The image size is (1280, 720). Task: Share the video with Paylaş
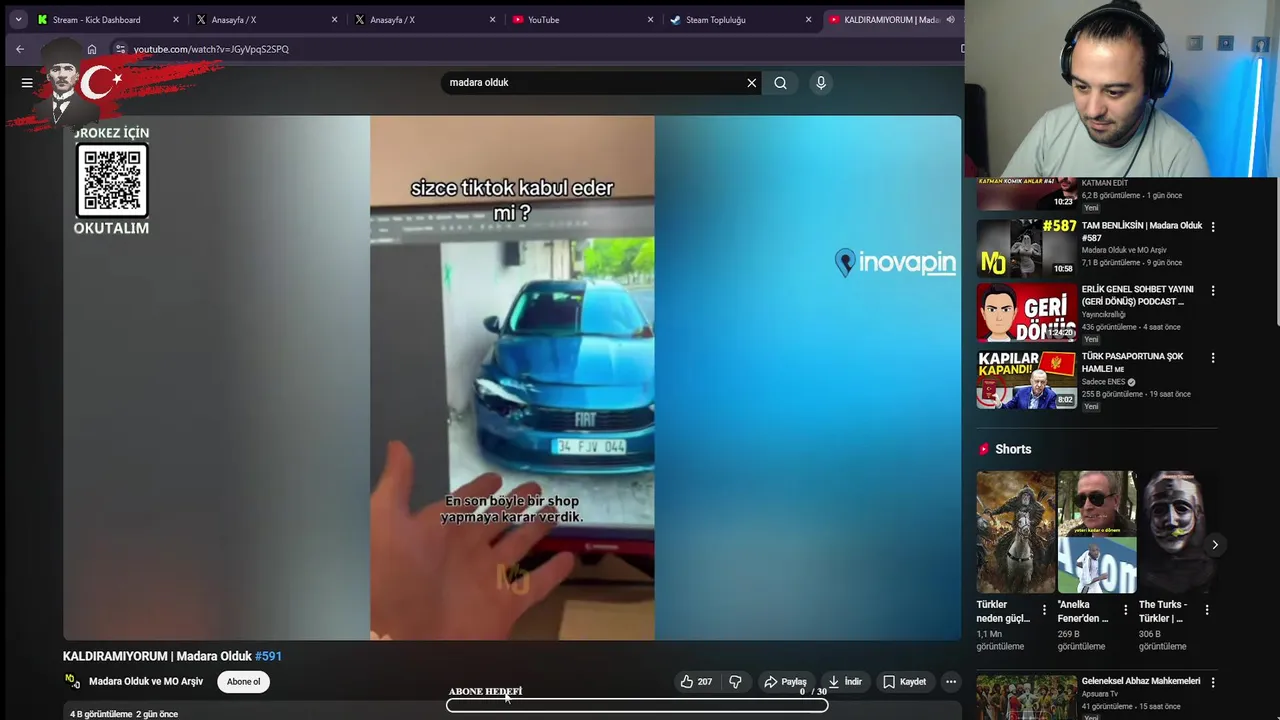(785, 682)
